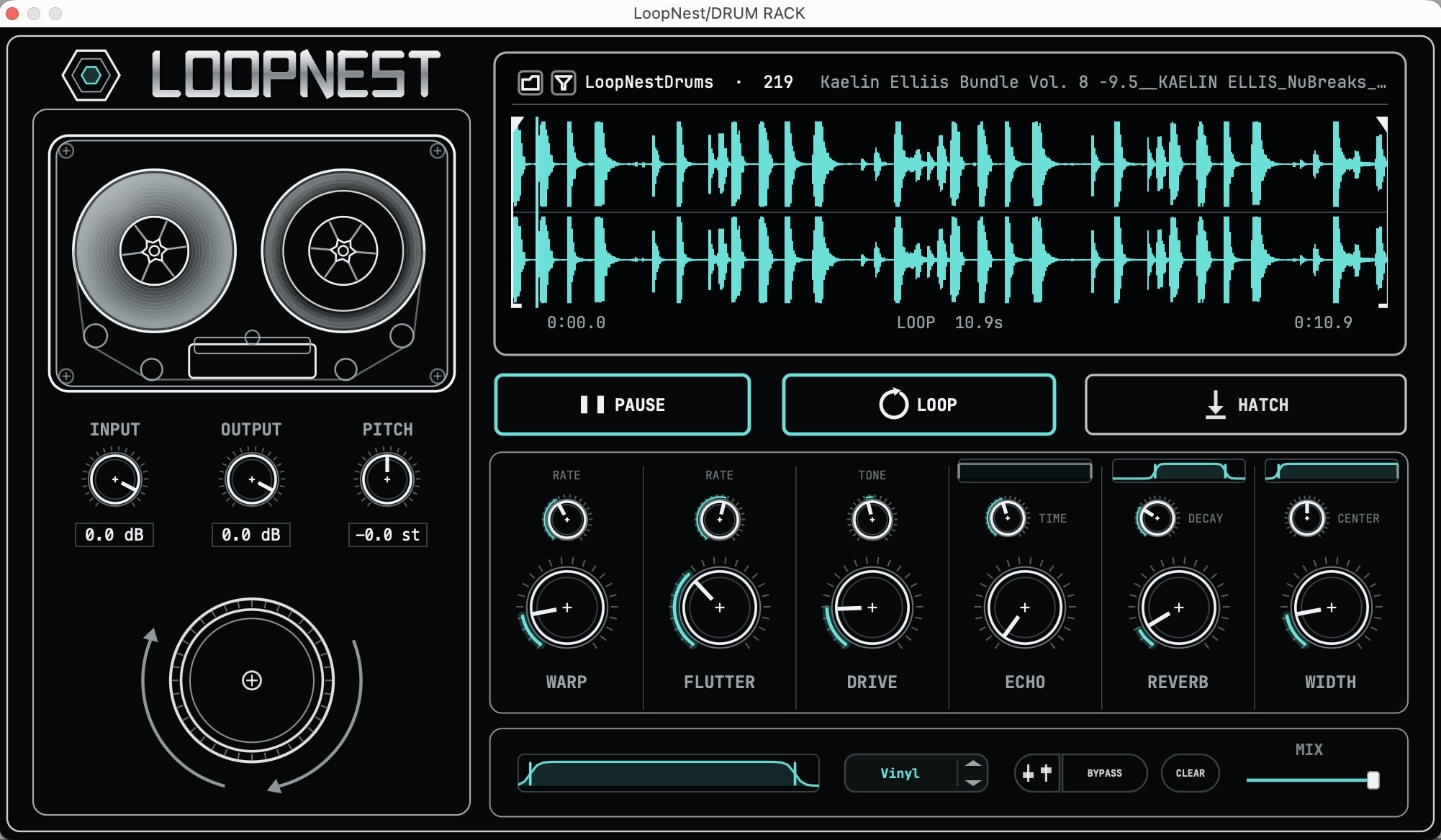Click the WIDTH CENTER small knob
The image size is (1441, 840).
coord(1307,518)
